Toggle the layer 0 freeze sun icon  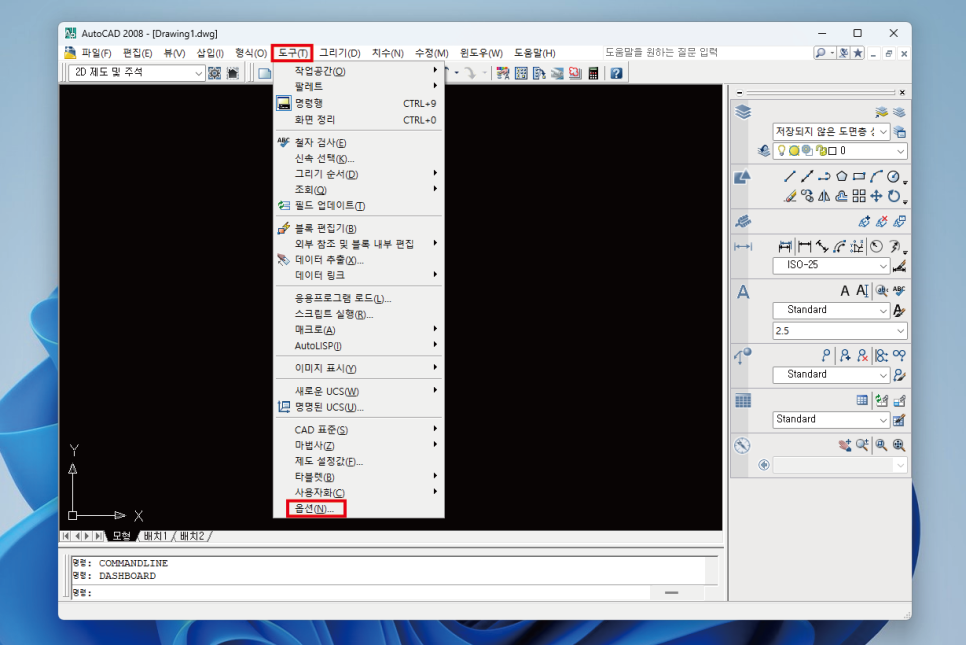[794, 150]
